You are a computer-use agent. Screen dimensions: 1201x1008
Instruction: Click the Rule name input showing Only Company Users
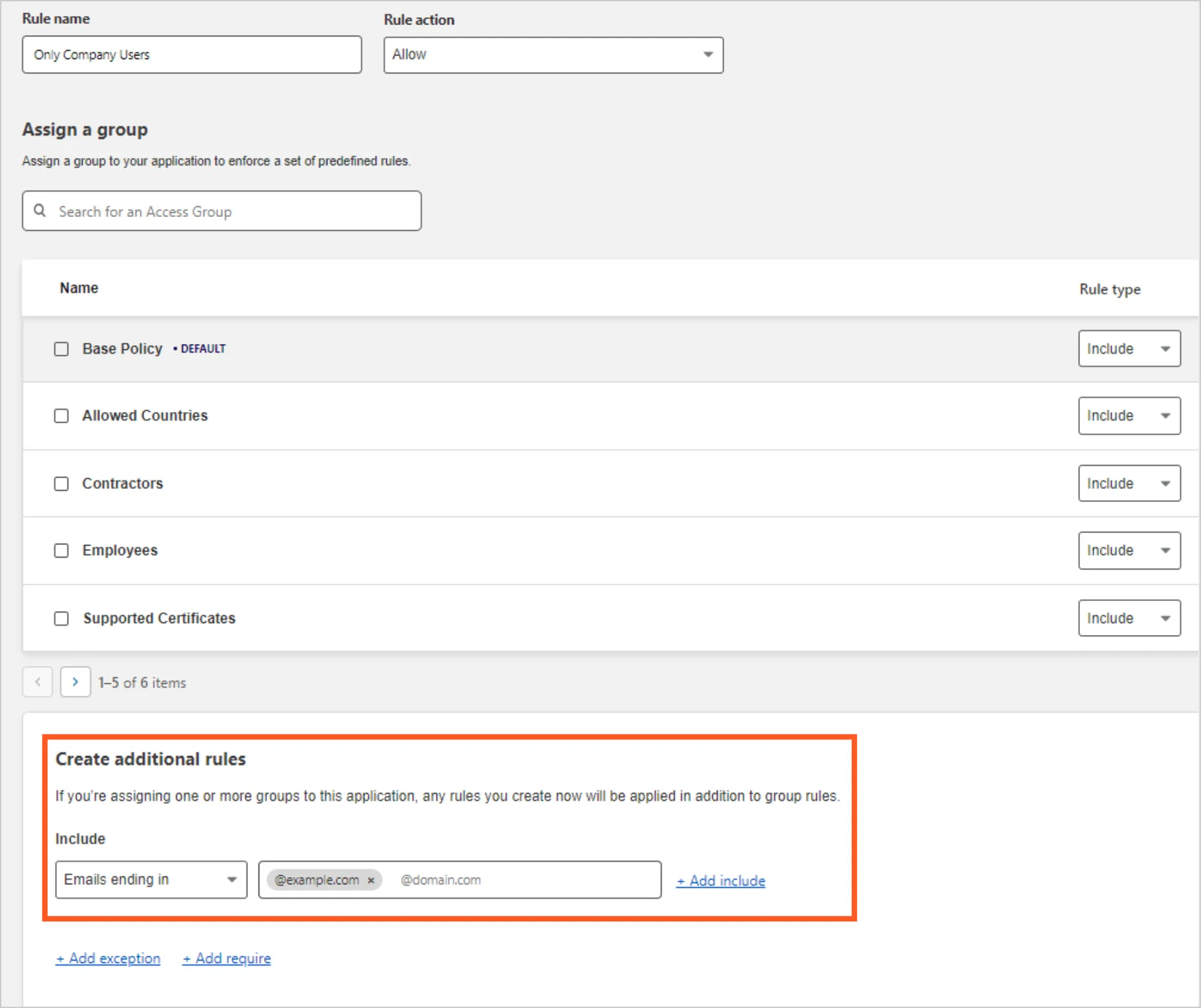point(191,55)
